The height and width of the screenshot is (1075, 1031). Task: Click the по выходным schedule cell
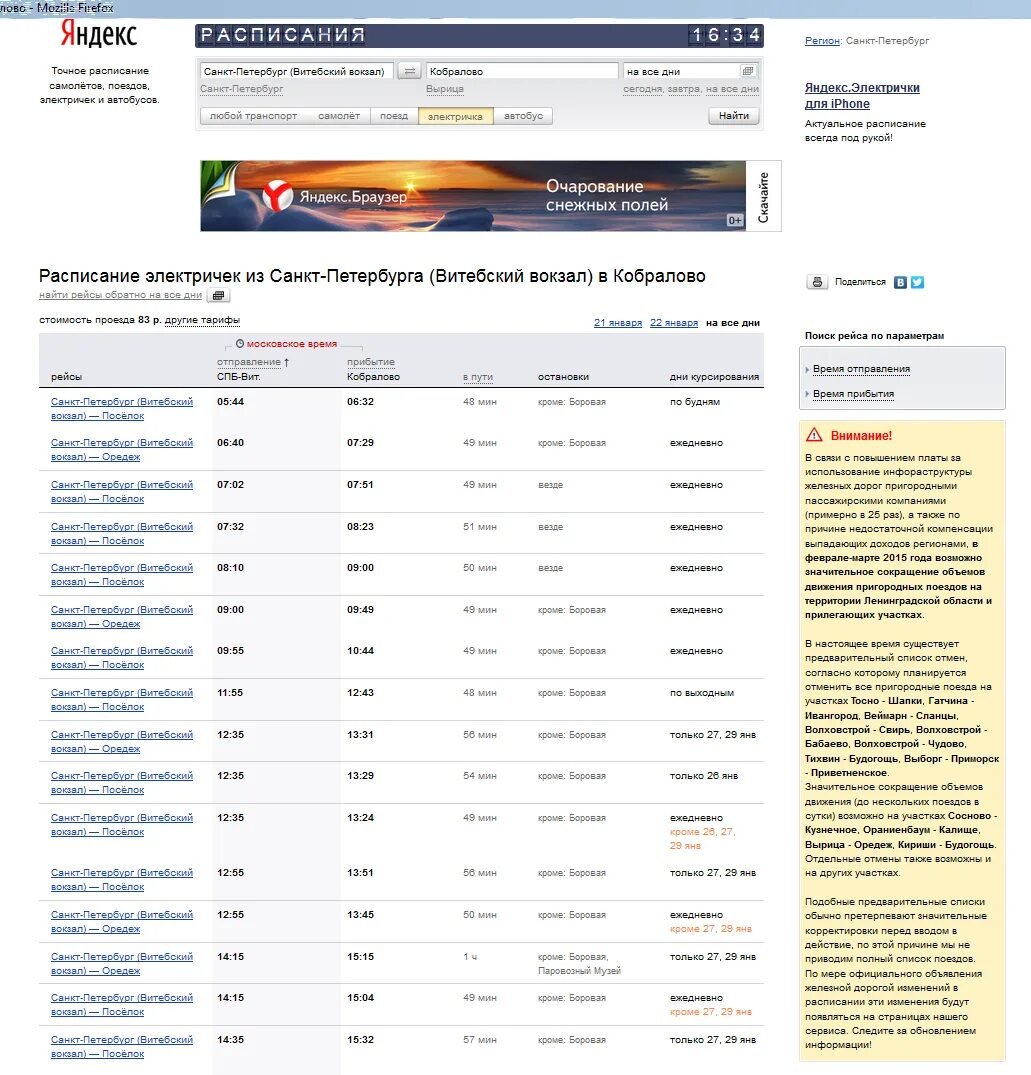tap(702, 693)
